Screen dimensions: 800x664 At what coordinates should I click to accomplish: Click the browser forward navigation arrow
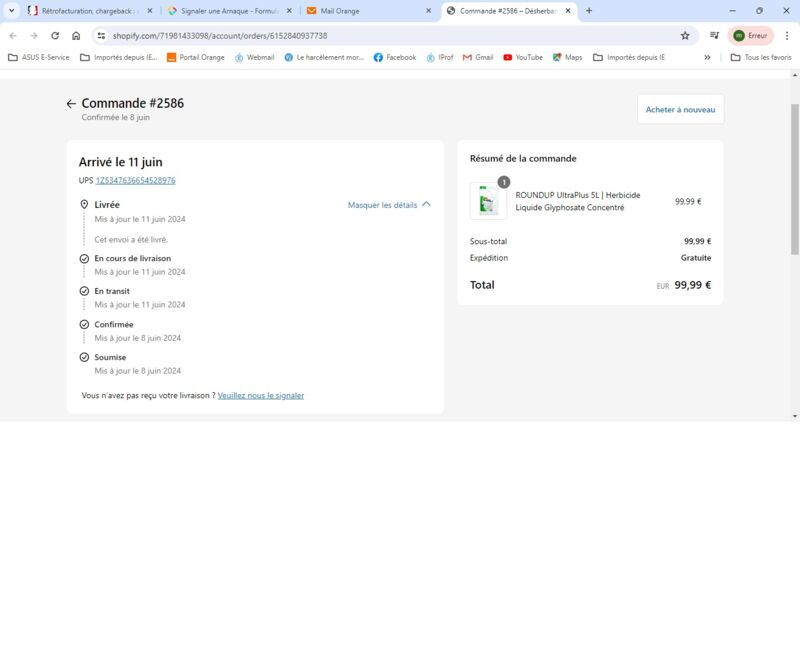pyautogui.click(x=34, y=36)
